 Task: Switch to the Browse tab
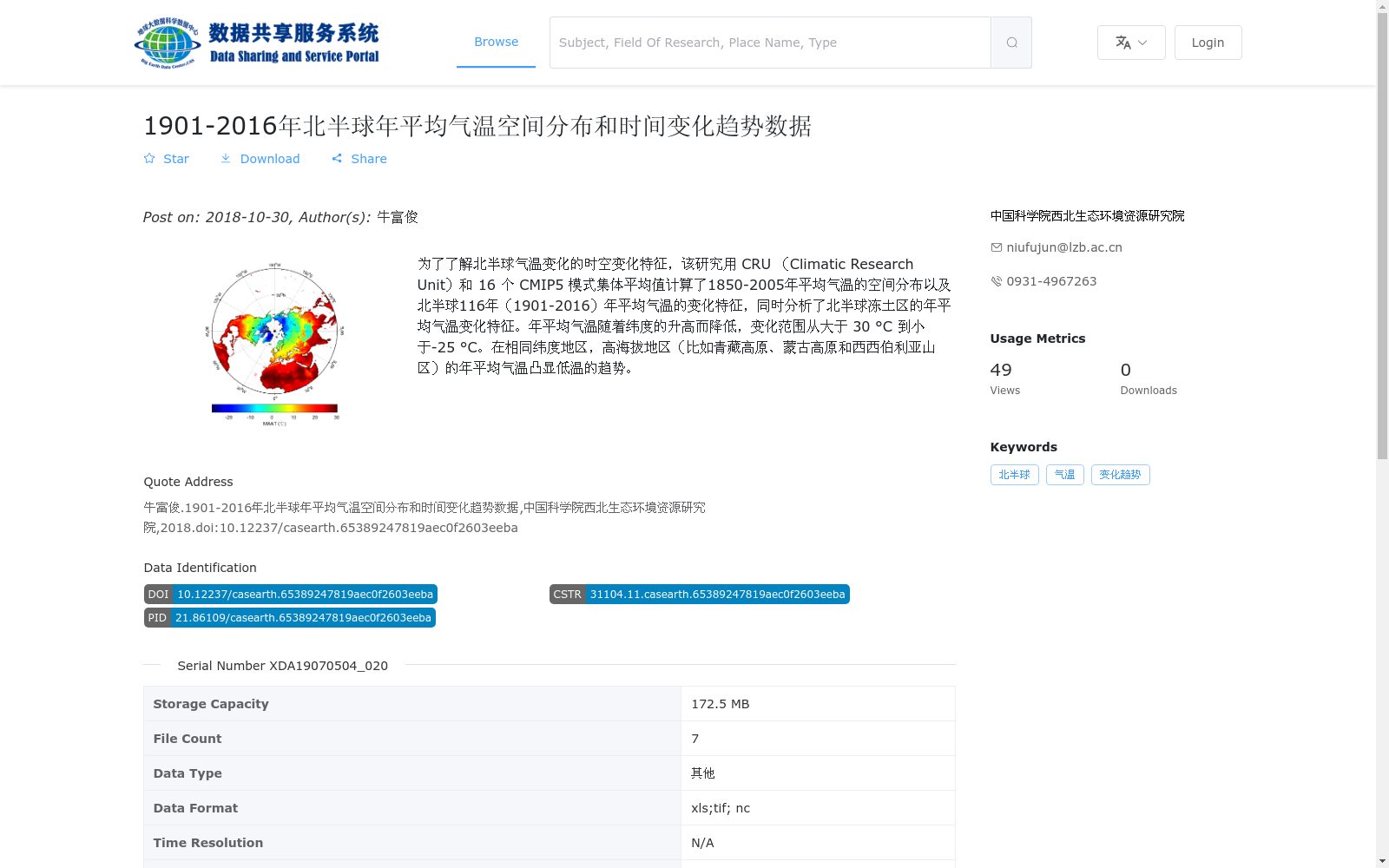(x=496, y=42)
